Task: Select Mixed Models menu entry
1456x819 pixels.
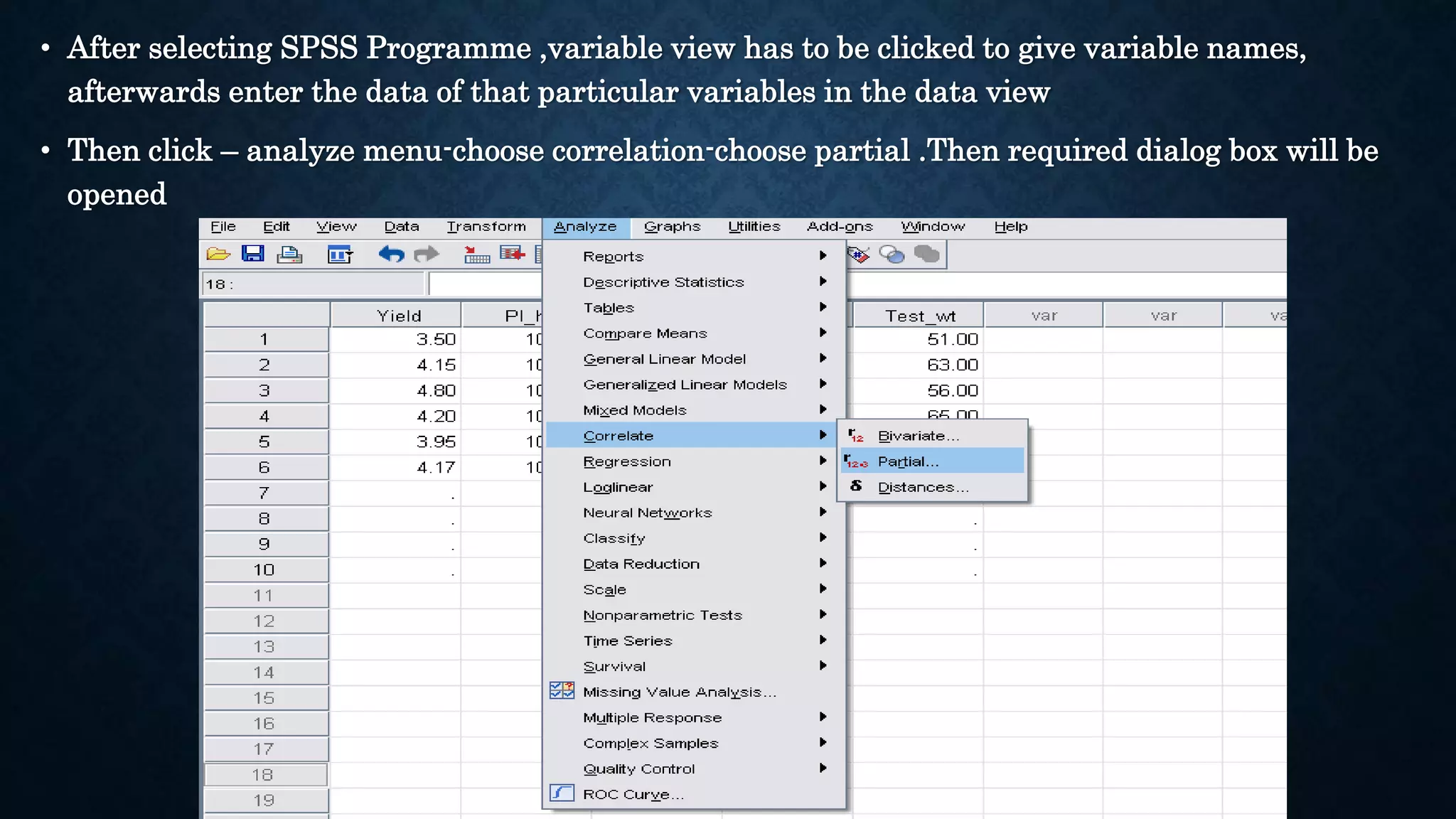Action: coord(695,410)
